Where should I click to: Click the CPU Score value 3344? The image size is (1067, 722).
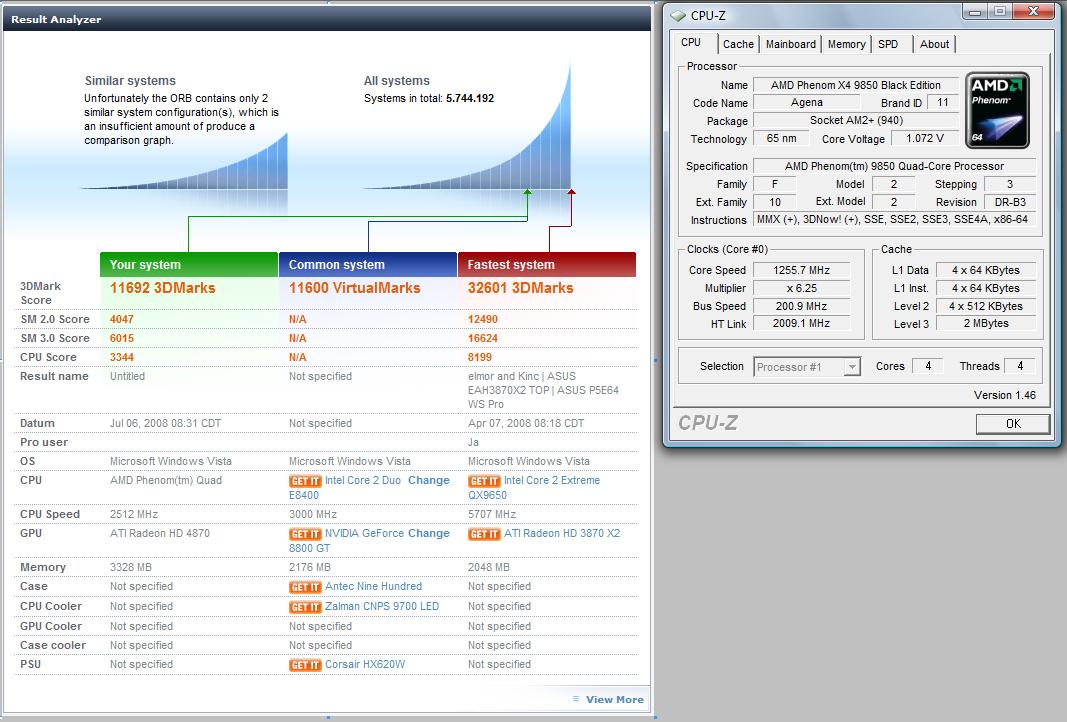[x=122, y=357]
